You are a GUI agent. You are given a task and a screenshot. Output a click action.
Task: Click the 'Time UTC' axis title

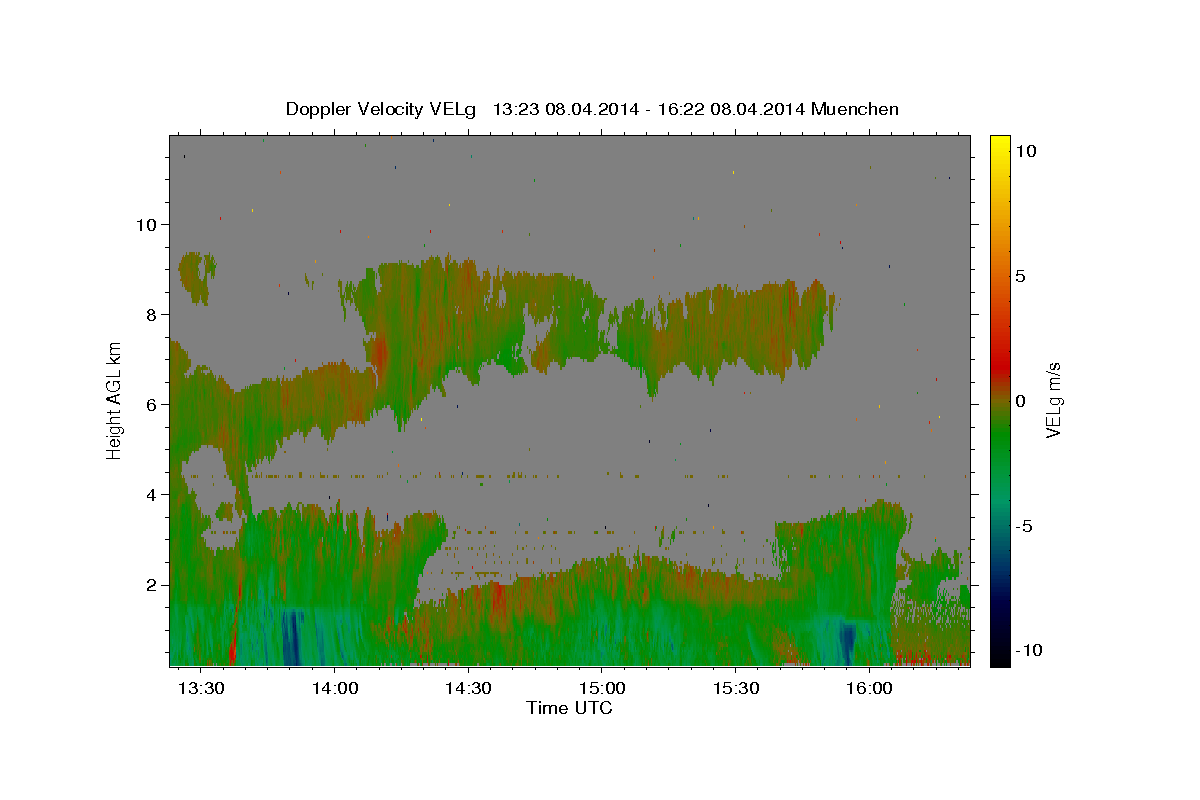point(569,708)
